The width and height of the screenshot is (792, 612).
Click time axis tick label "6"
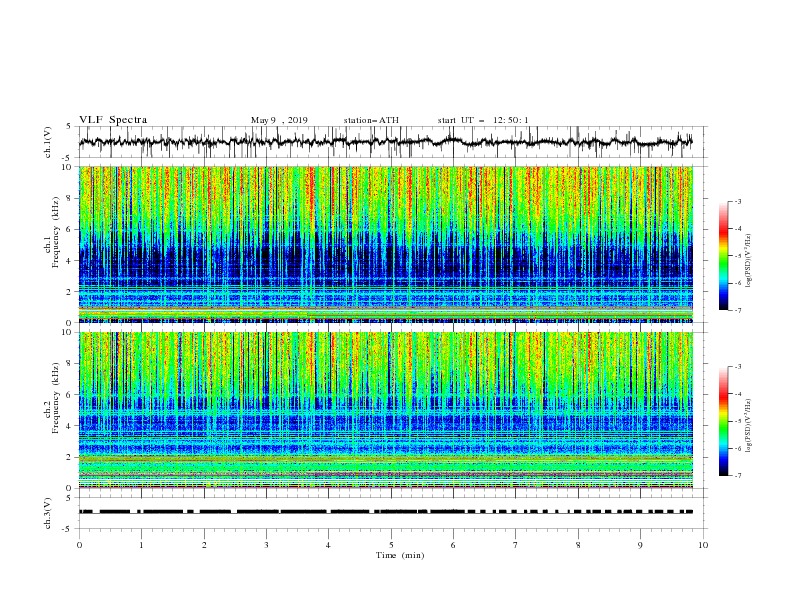[453, 545]
